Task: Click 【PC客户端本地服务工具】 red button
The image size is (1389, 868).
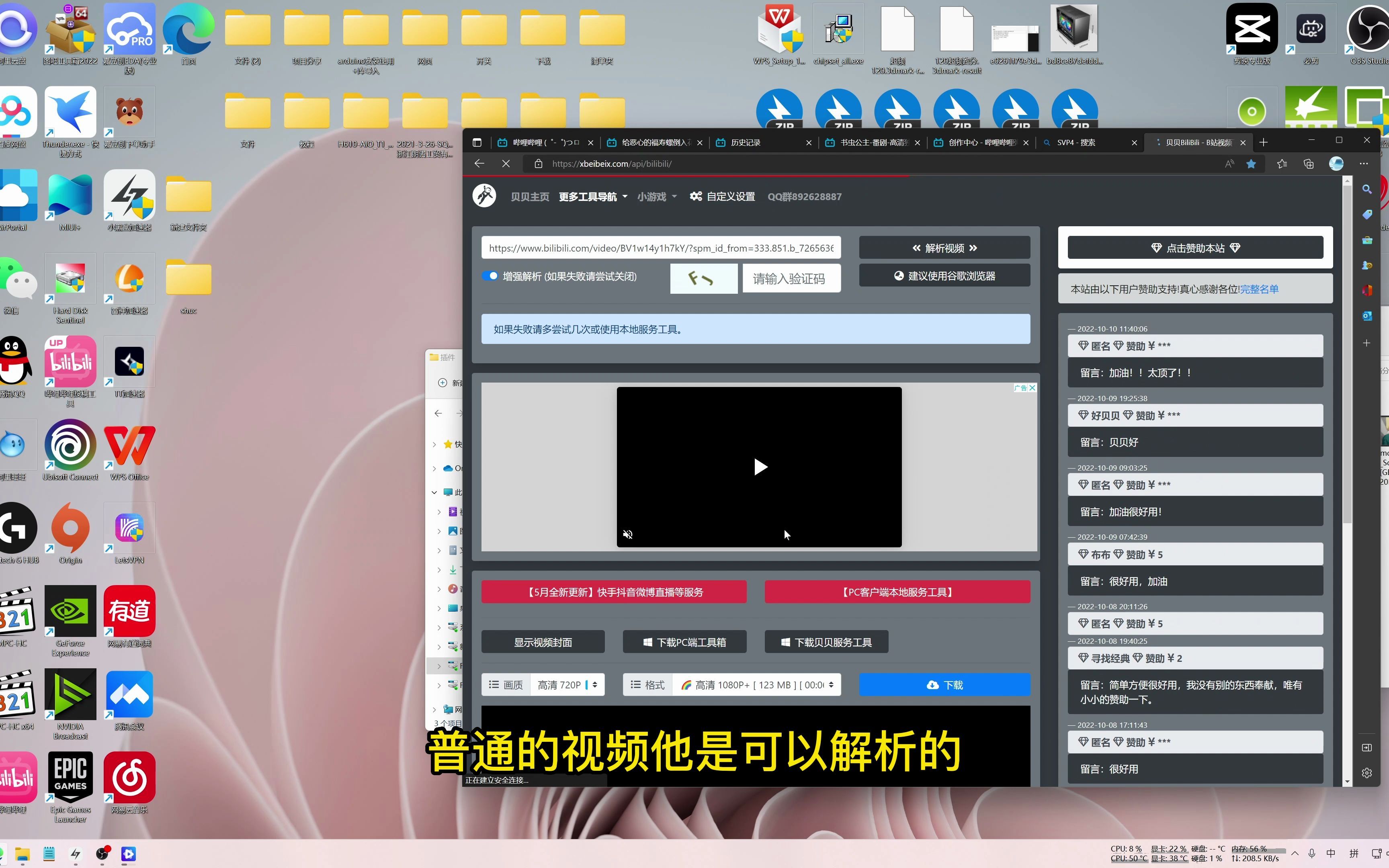Action: coord(897,592)
